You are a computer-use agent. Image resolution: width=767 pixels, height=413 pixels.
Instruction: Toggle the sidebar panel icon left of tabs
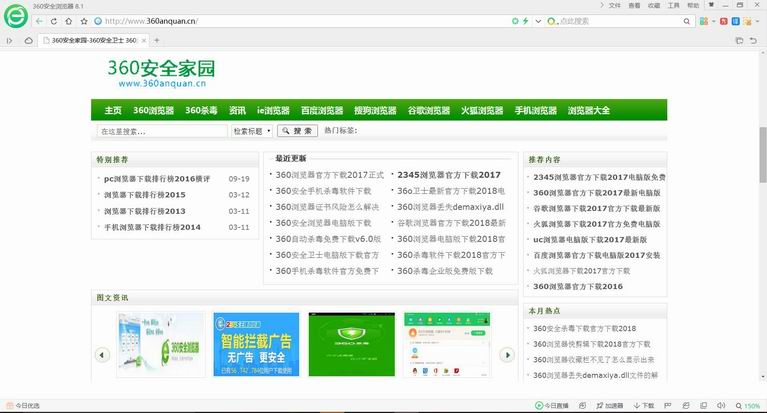click(x=9, y=41)
